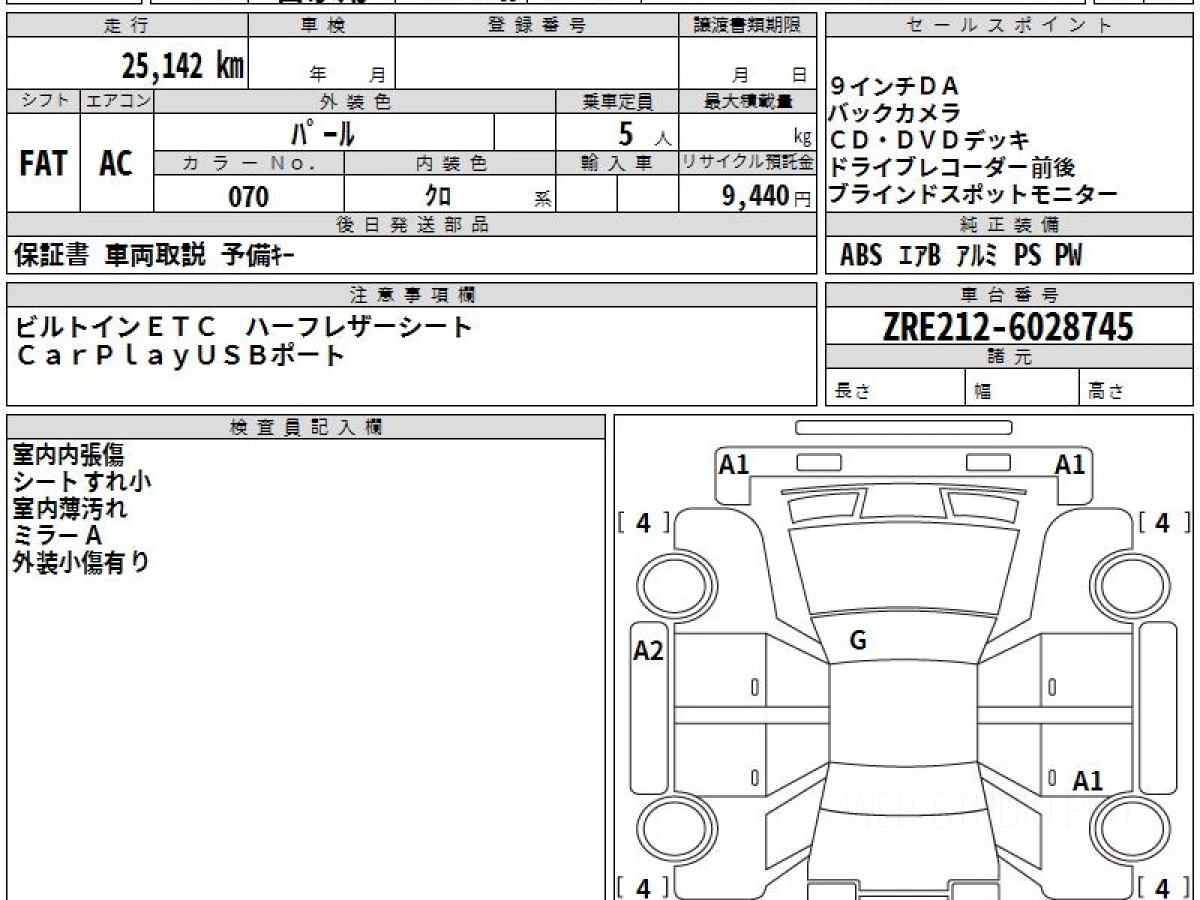Click the A1 mark at top-right bumper corner

coord(1069,464)
